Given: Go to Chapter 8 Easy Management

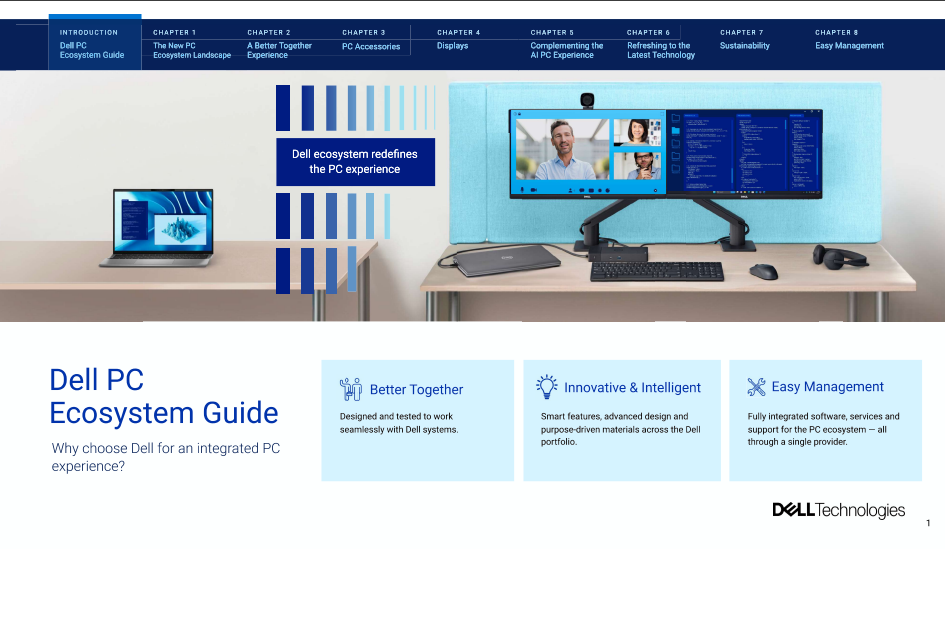Looking at the screenshot, I should click(849, 42).
